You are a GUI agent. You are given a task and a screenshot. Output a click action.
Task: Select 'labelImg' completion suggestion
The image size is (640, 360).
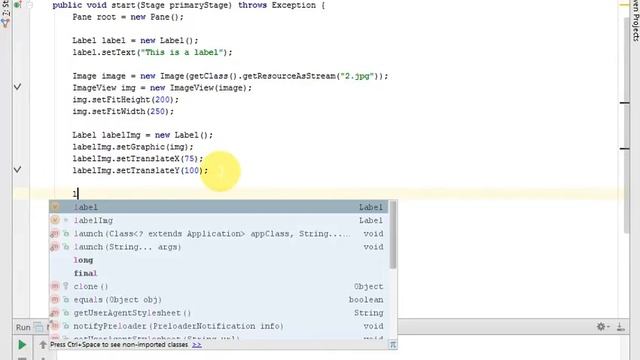[219, 220]
